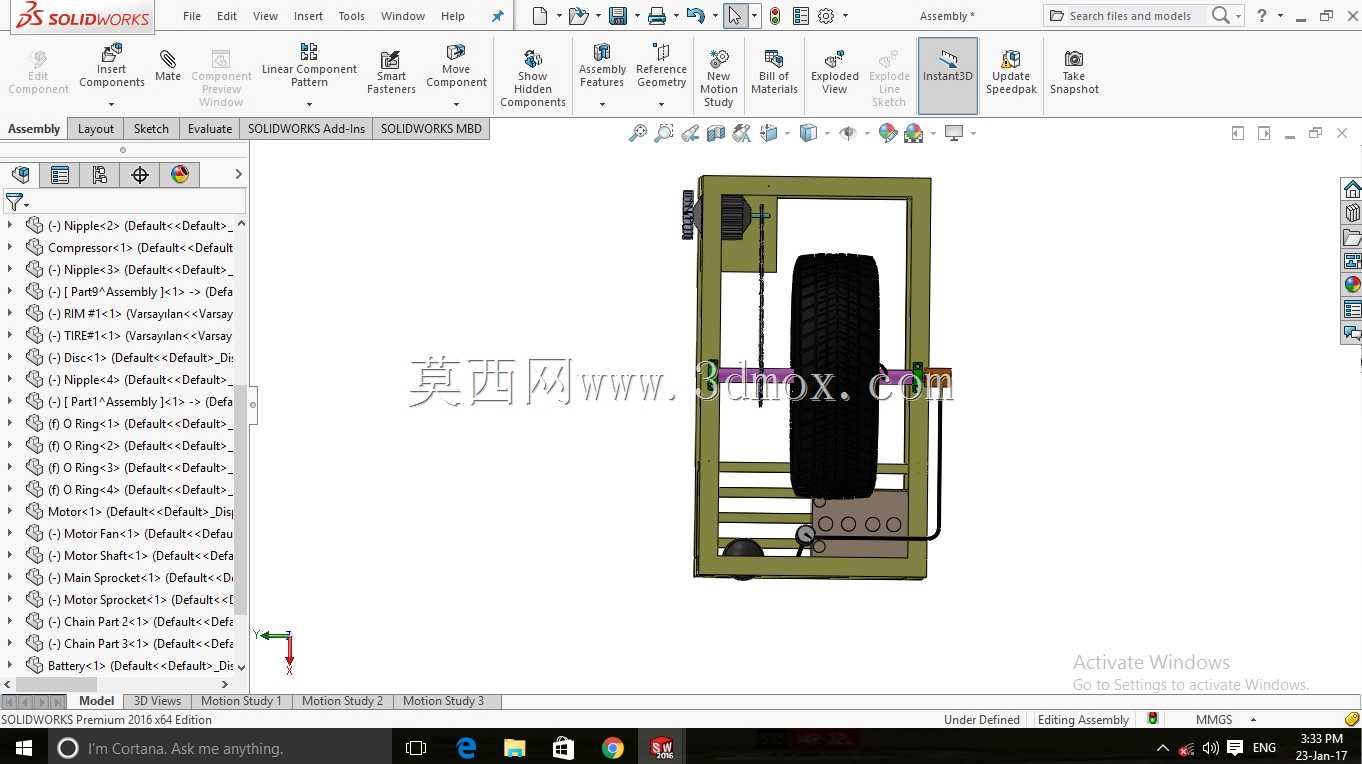The width and height of the screenshot is (1362, 764).
Task: Open Bill of Materials
Action: [774, 72]
